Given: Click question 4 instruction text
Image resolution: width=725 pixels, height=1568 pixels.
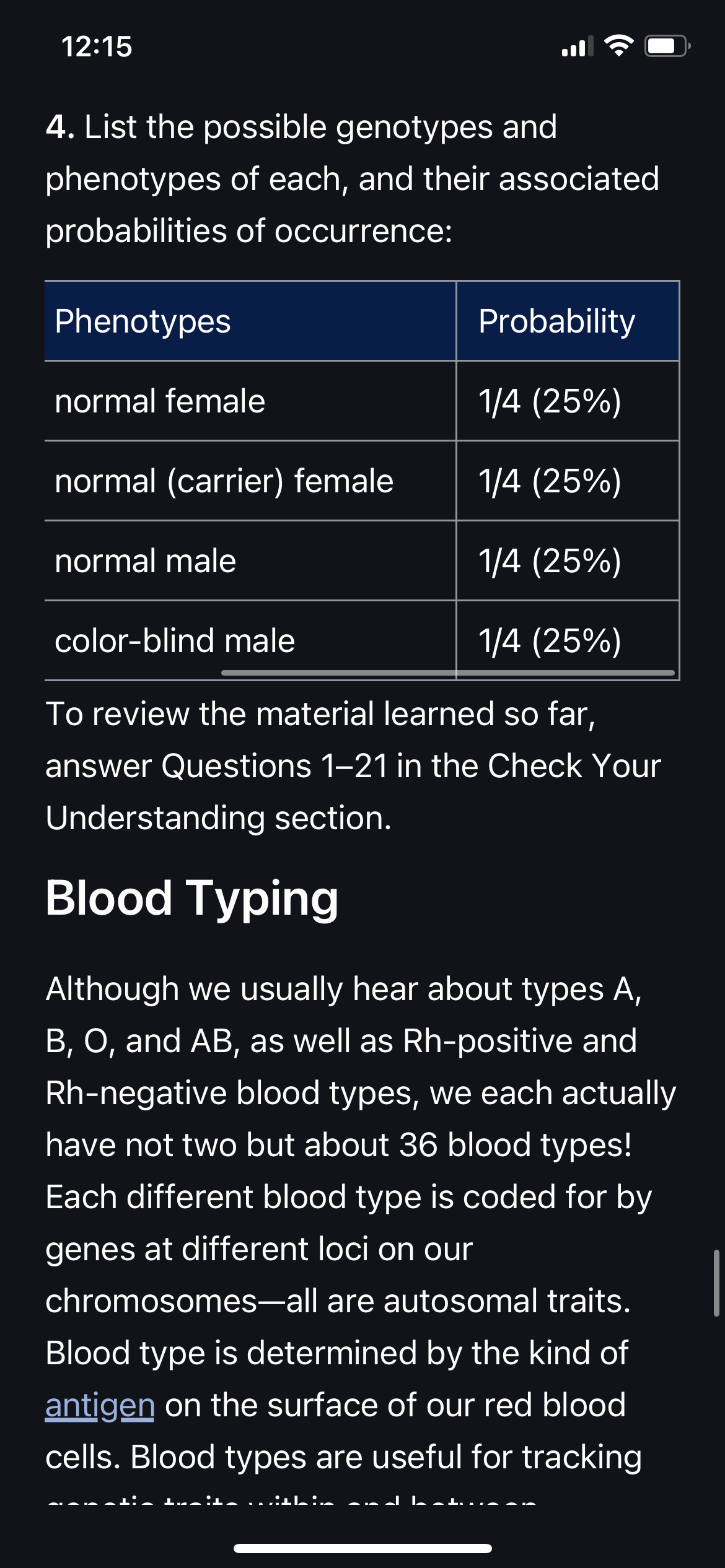Looking at the screenshot, I should [353, 178].
